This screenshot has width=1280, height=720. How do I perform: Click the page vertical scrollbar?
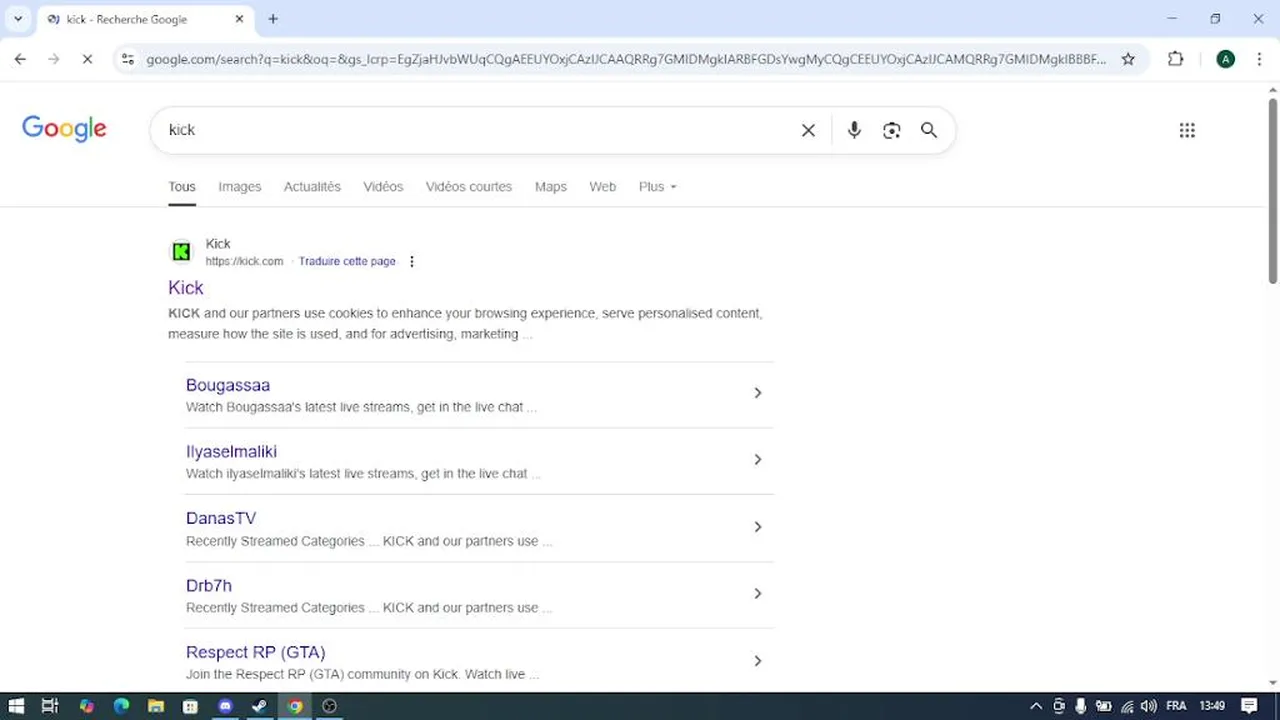click(x=1273, y=190)
